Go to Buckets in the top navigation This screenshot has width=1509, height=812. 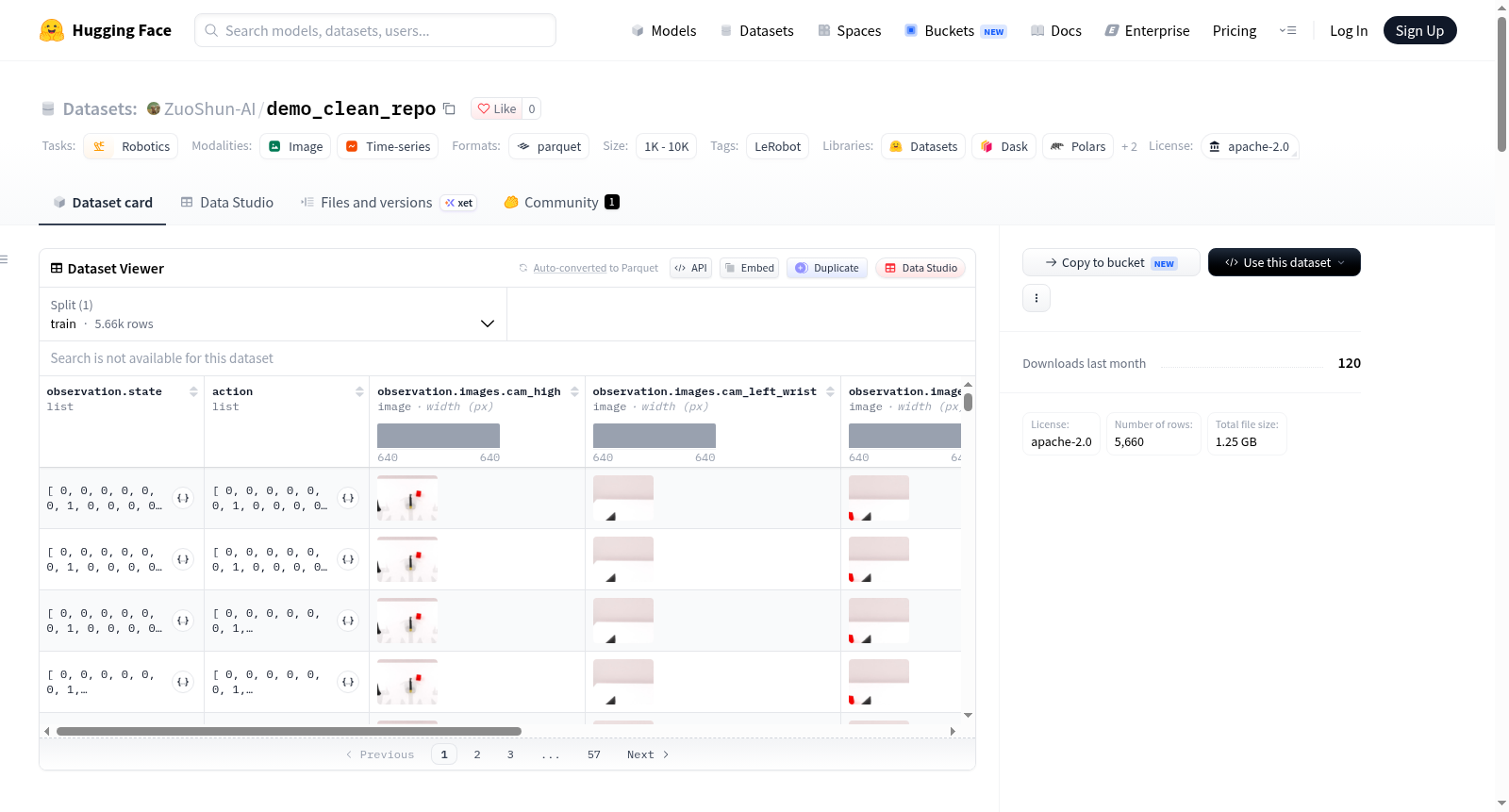(955, 31)
